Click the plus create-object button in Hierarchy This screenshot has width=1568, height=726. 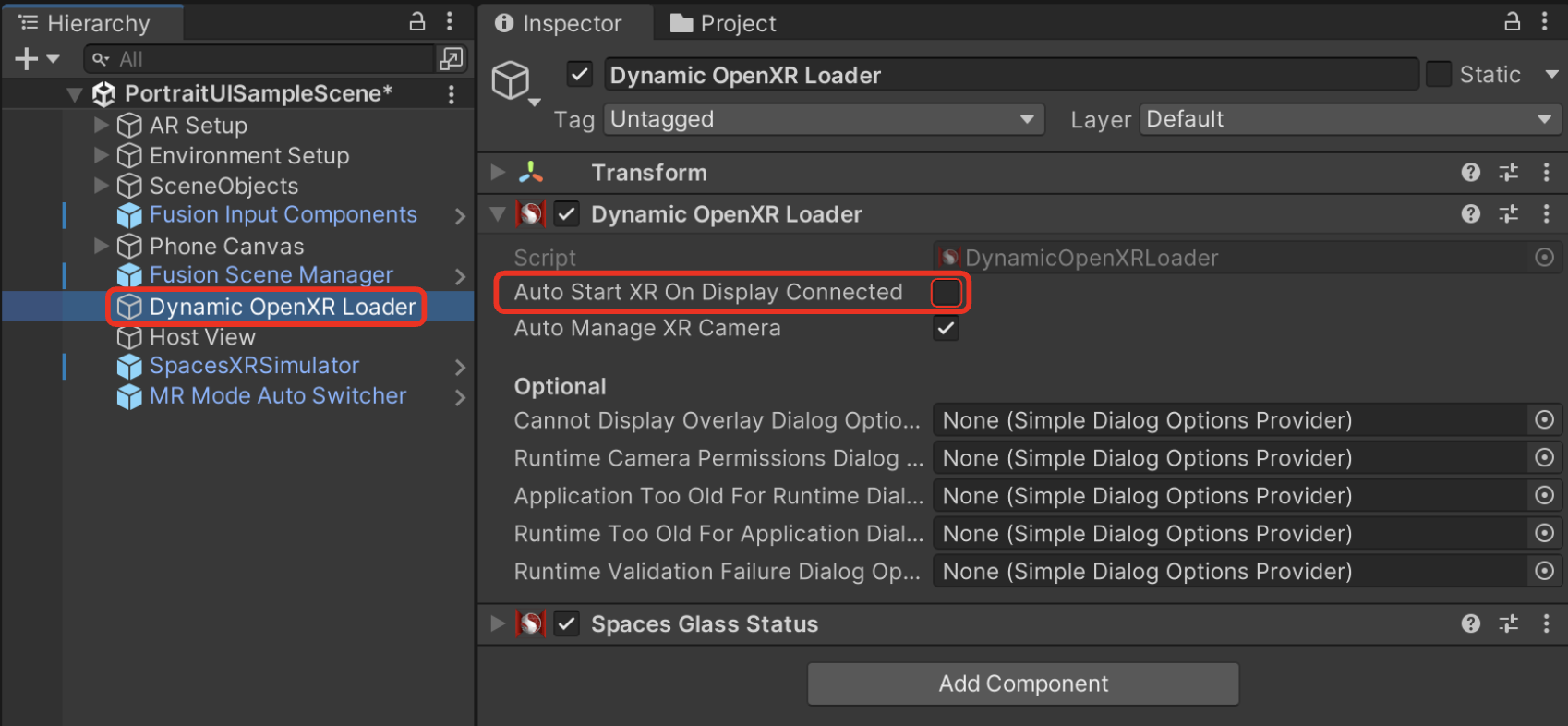coord(27,59)
